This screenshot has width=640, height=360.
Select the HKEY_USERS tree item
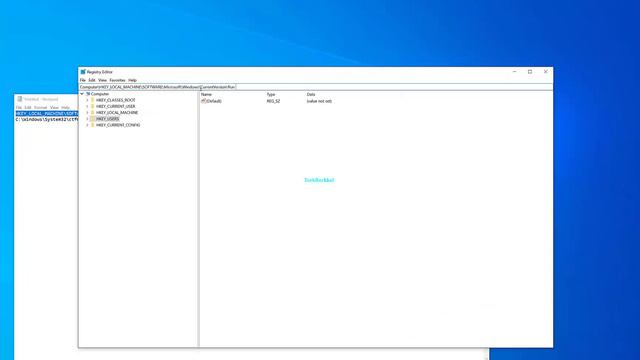point(107,119)
